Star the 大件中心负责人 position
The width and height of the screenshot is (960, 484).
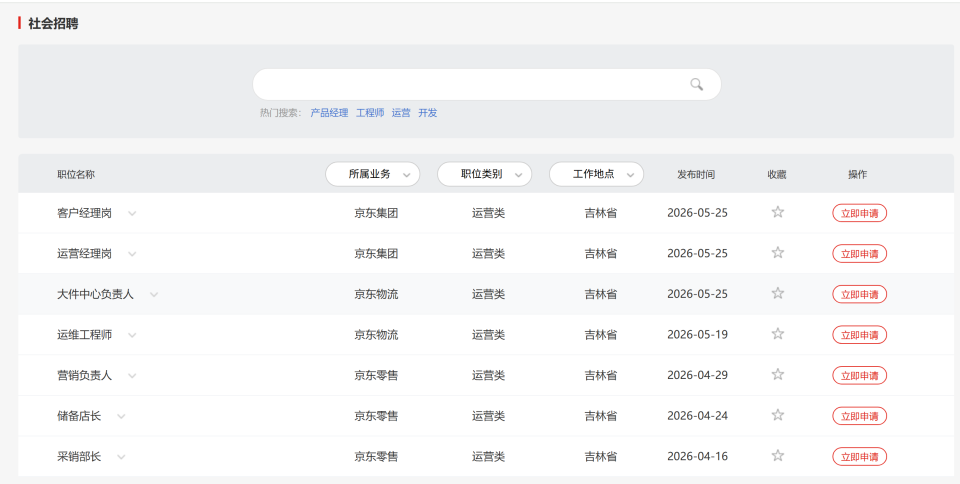coord(778,293)
